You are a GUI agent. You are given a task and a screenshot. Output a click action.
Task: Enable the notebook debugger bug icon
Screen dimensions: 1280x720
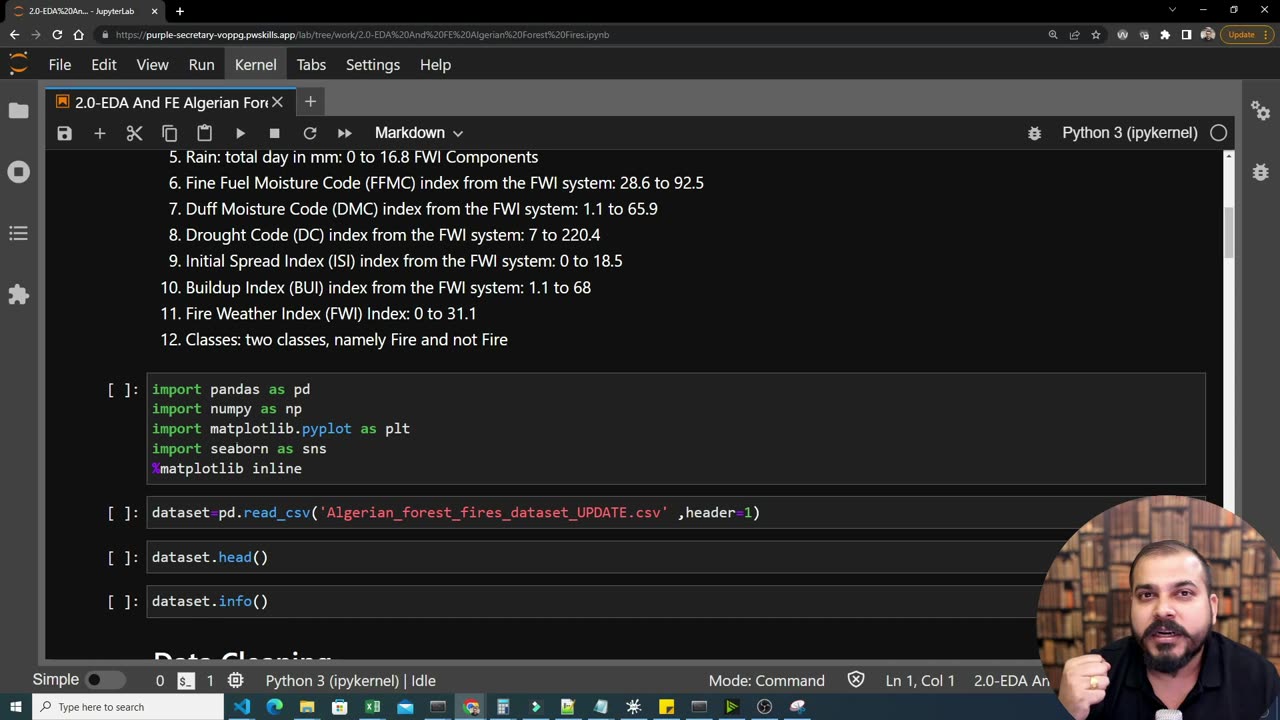pyautogui.click(x=1035, y=133)
